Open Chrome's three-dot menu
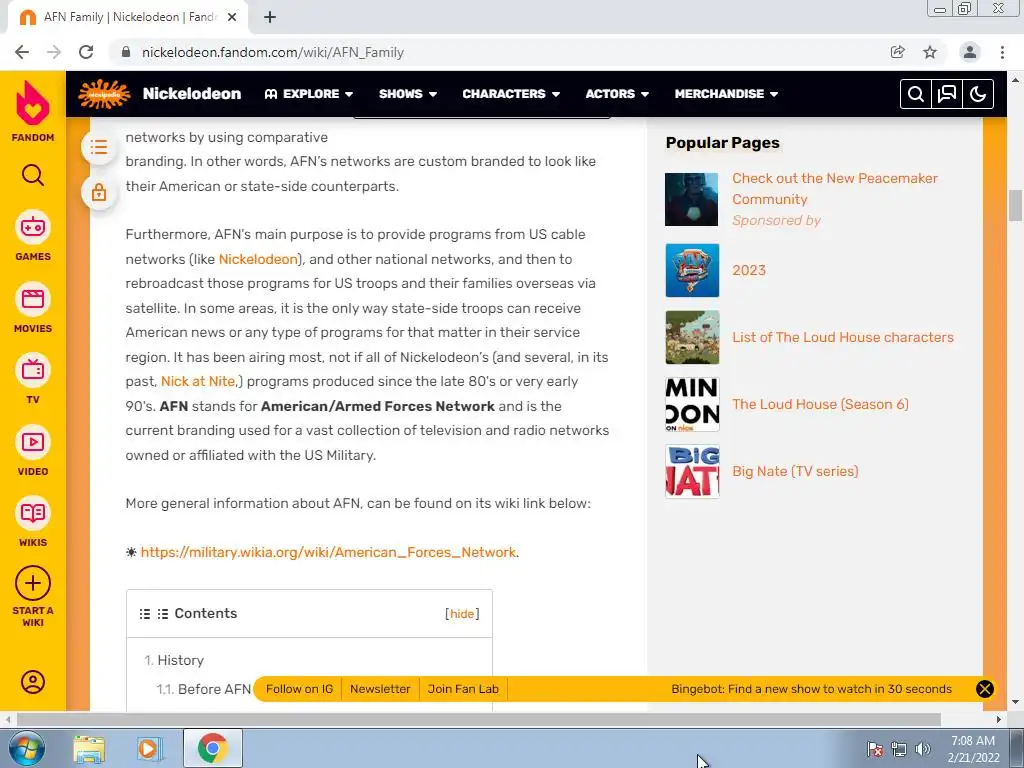 (1002, 52)
